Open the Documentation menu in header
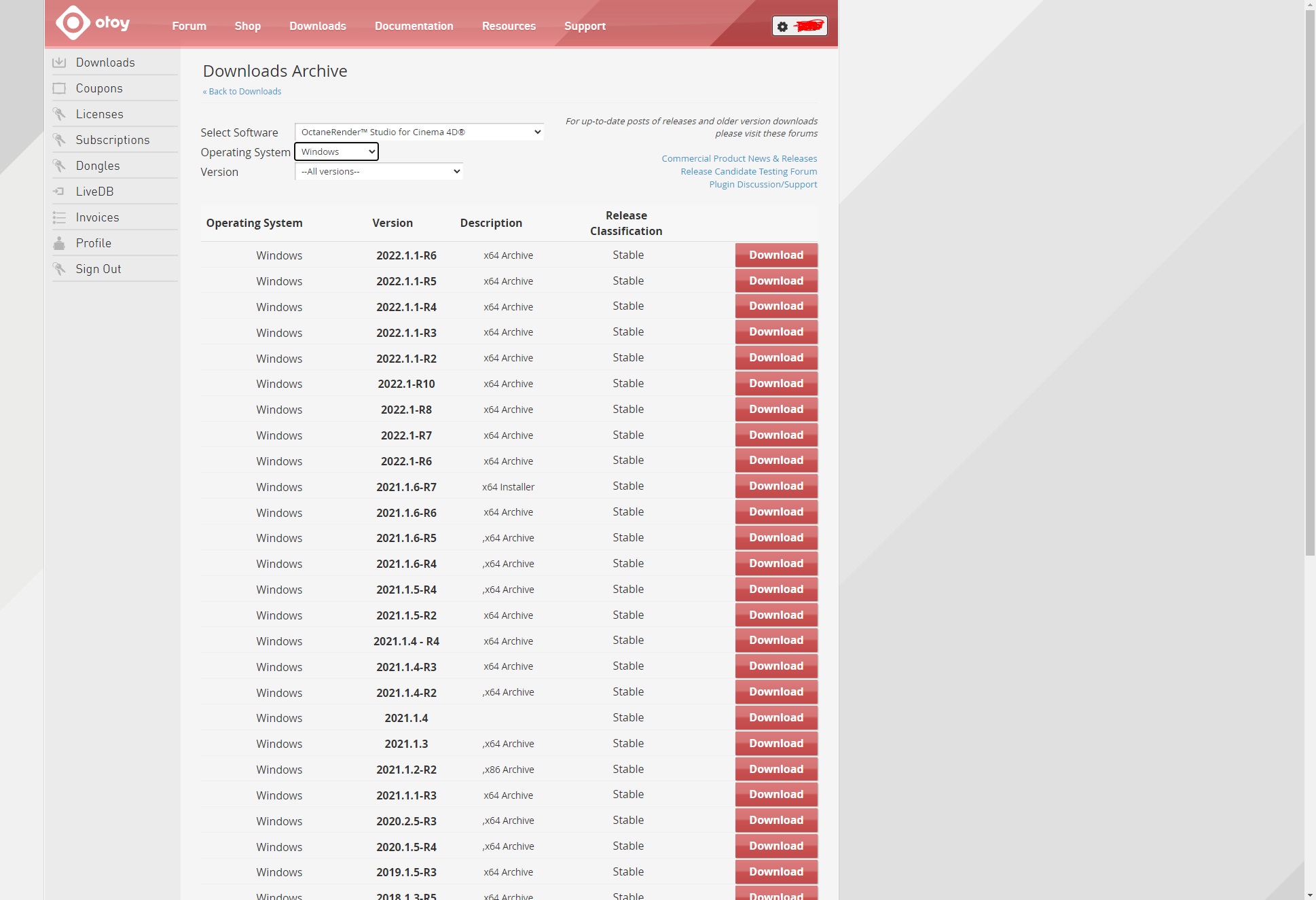 (x=414, y=26)
